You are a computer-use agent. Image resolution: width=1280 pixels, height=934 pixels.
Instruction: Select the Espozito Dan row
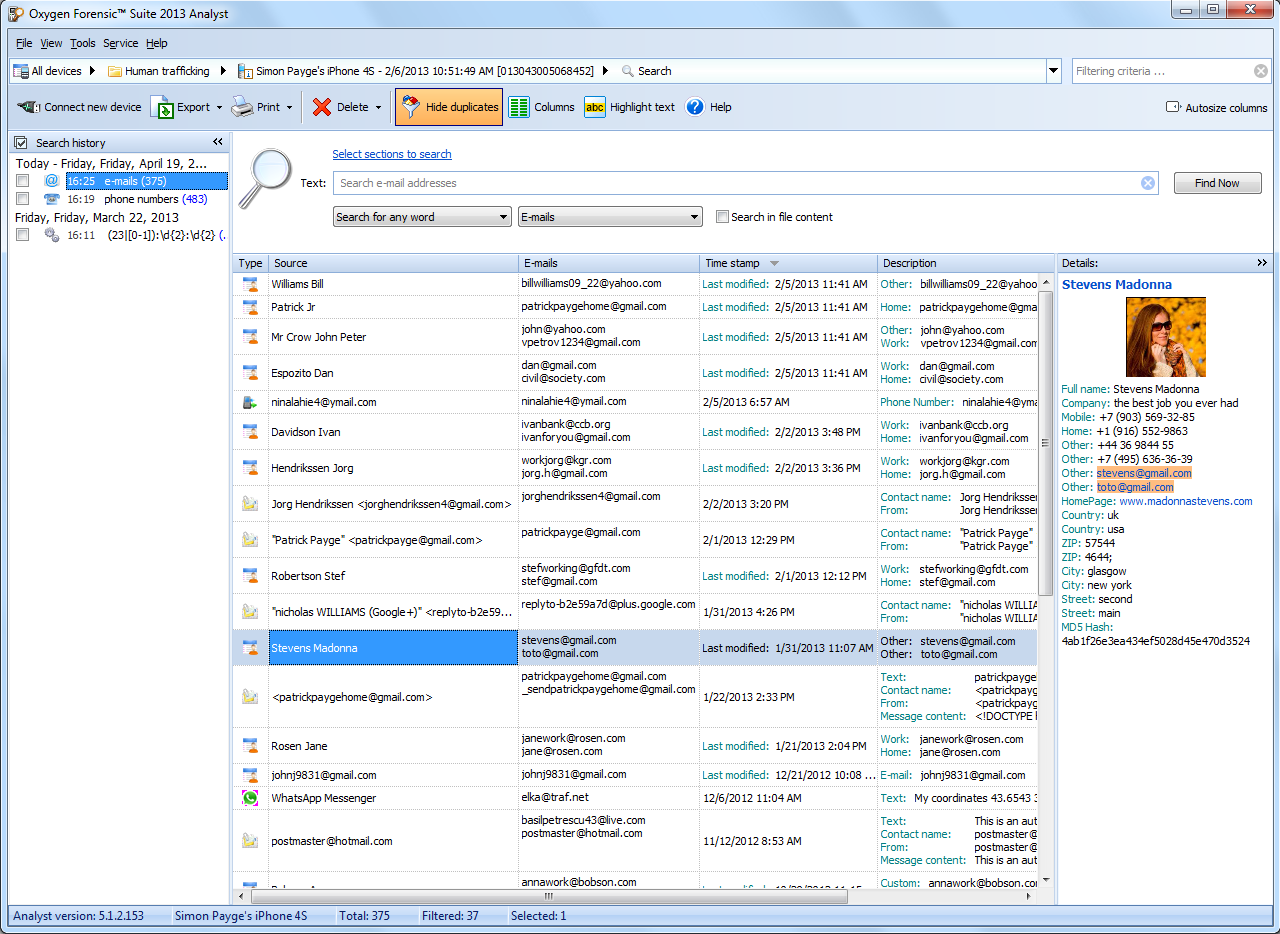coord(635,373)
